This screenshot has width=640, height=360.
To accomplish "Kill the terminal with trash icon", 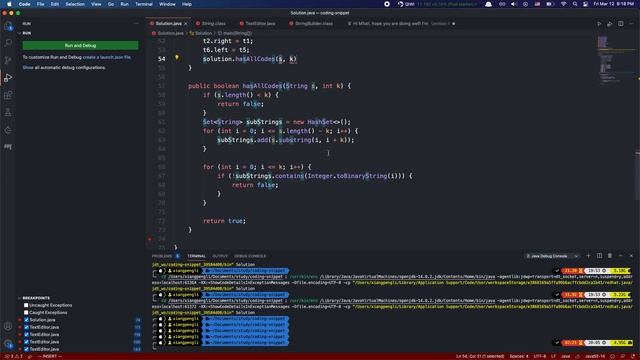I will [610, 256].
